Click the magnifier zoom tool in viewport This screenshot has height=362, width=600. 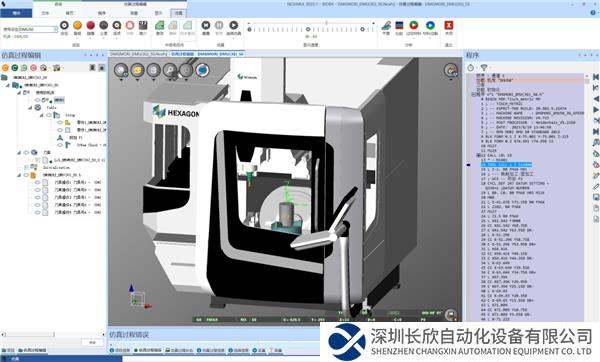point(170,70)
